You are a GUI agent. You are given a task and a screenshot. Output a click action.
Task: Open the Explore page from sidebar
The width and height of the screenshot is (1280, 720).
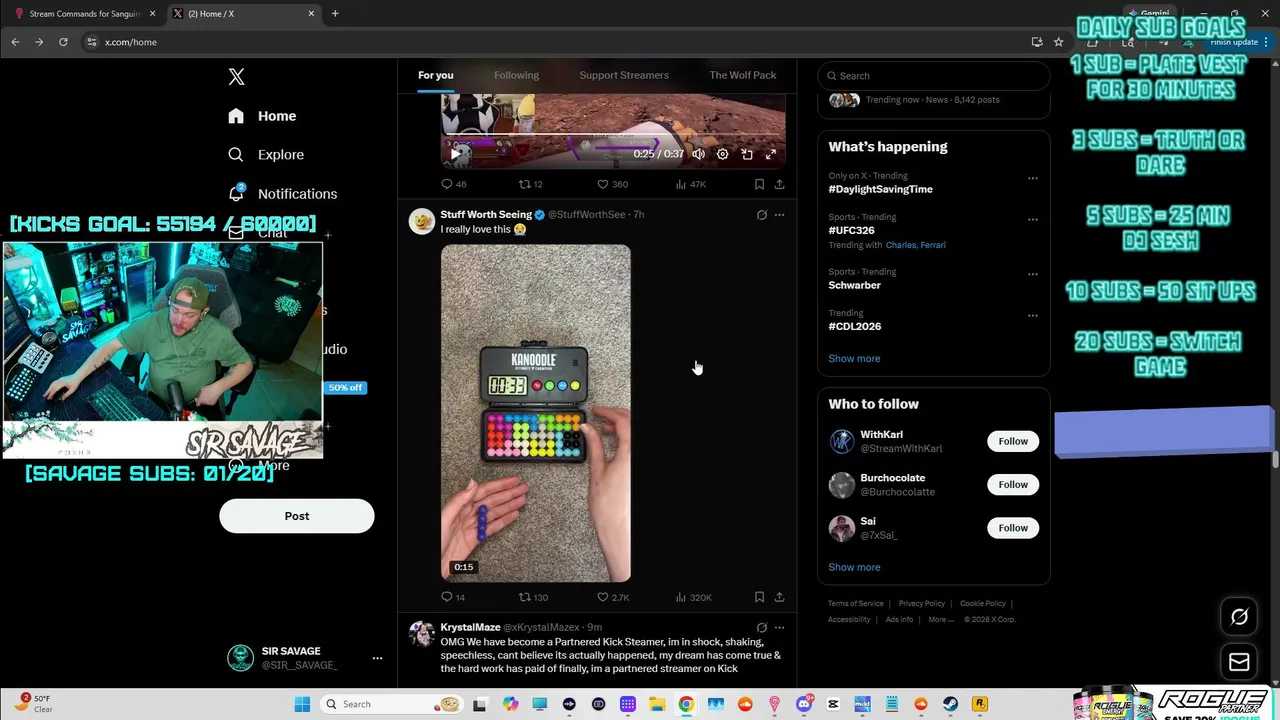click(266, 155)
